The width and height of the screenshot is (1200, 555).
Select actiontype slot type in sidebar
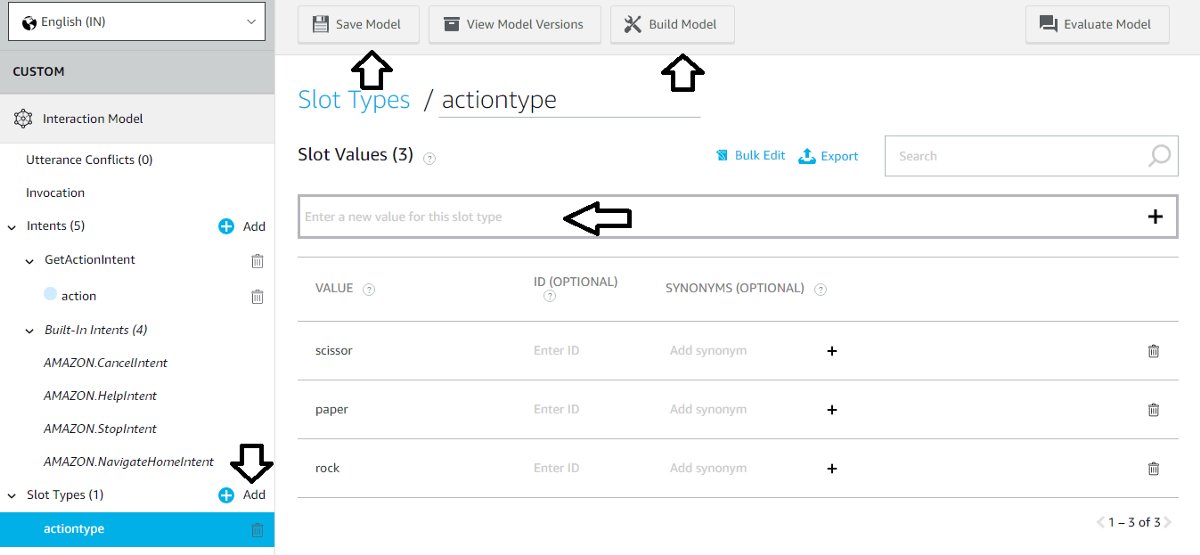coord(74,529)
